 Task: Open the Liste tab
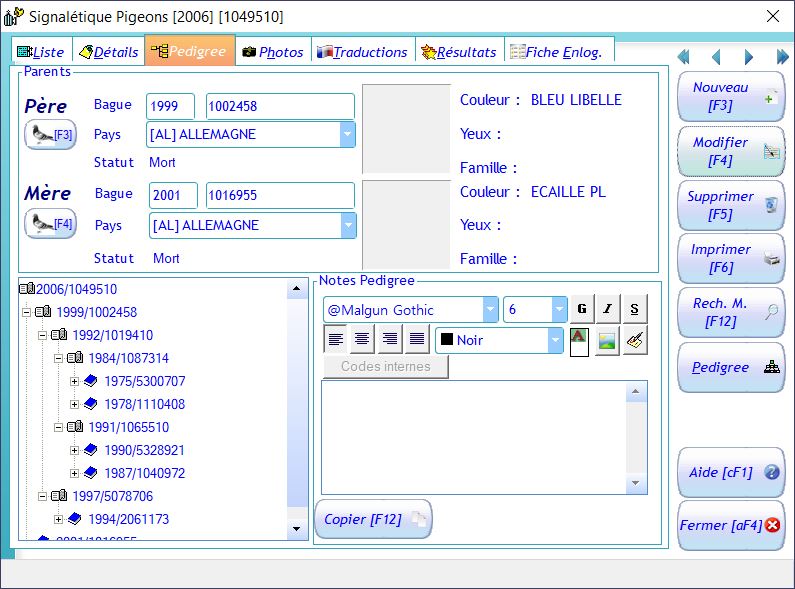[x=42, y=52]
